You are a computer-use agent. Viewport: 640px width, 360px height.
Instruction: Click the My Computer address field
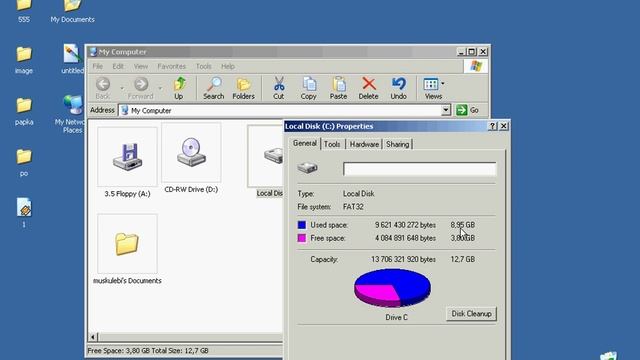point(280,110)
